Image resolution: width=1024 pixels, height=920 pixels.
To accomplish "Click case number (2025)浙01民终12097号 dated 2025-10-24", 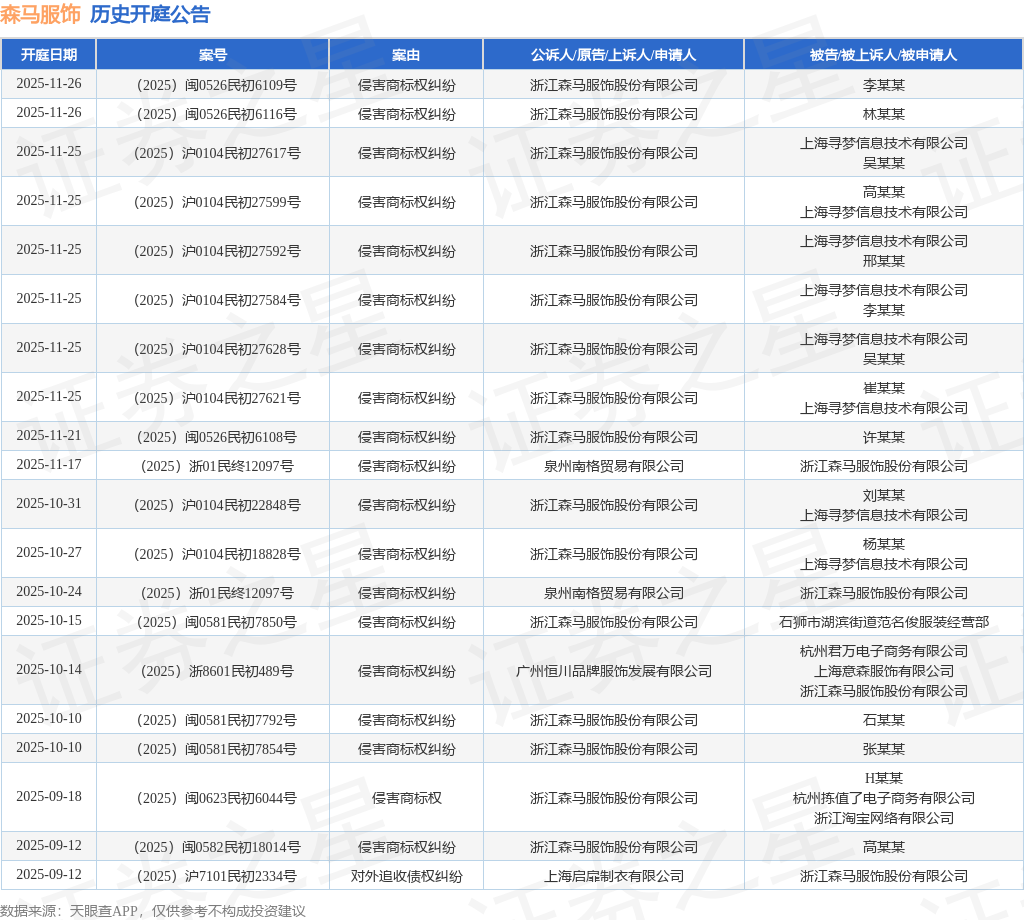I will (217, 593).
